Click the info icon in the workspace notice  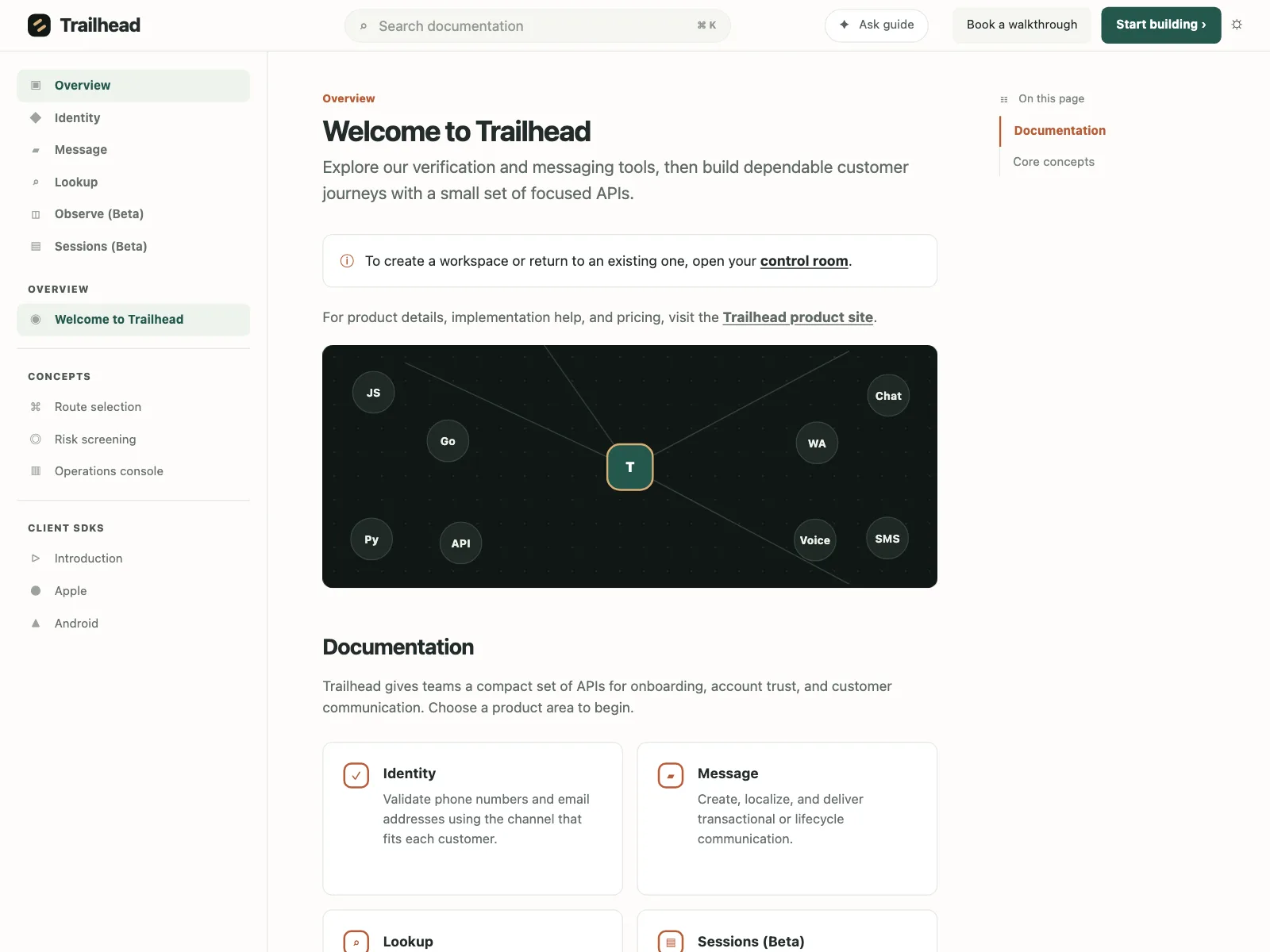(347, 261)
